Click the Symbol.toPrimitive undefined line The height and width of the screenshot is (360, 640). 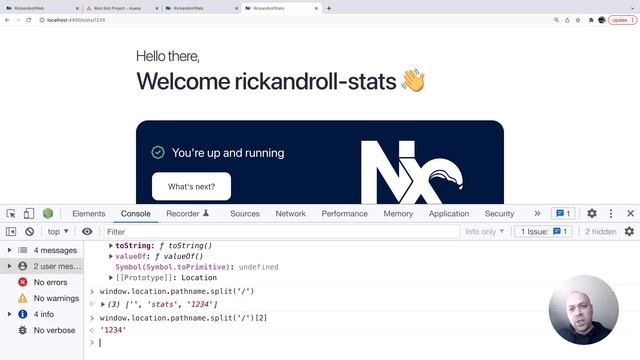[197, 267]
